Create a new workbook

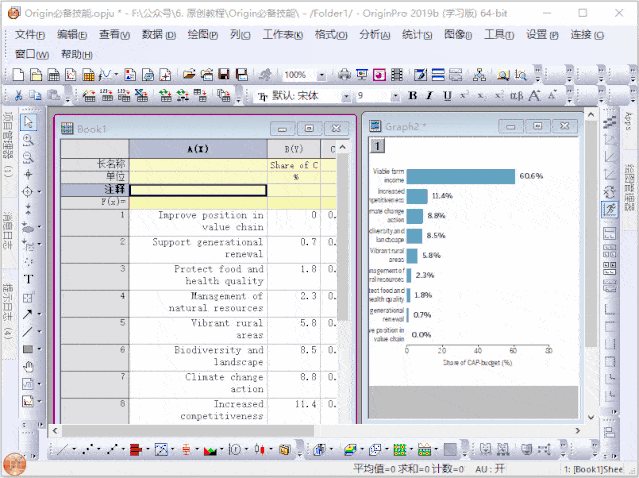(53, 75)
